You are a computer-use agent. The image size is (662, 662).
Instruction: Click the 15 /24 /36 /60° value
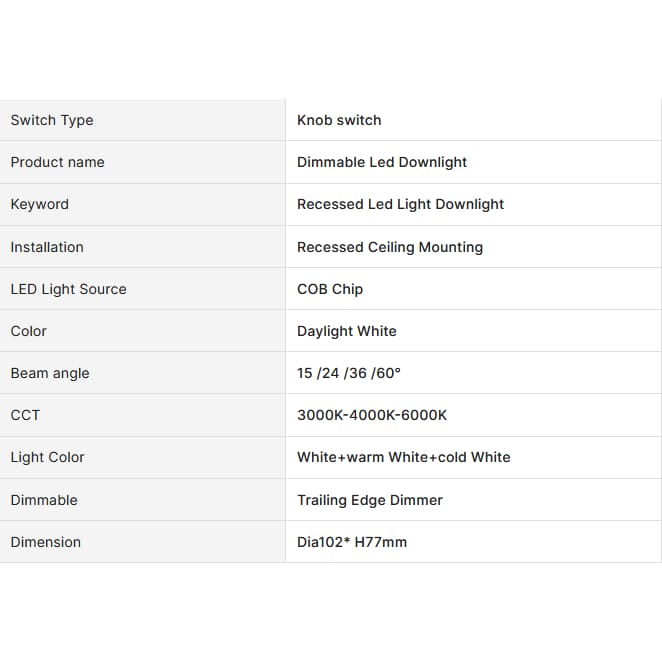coord(349,373)
